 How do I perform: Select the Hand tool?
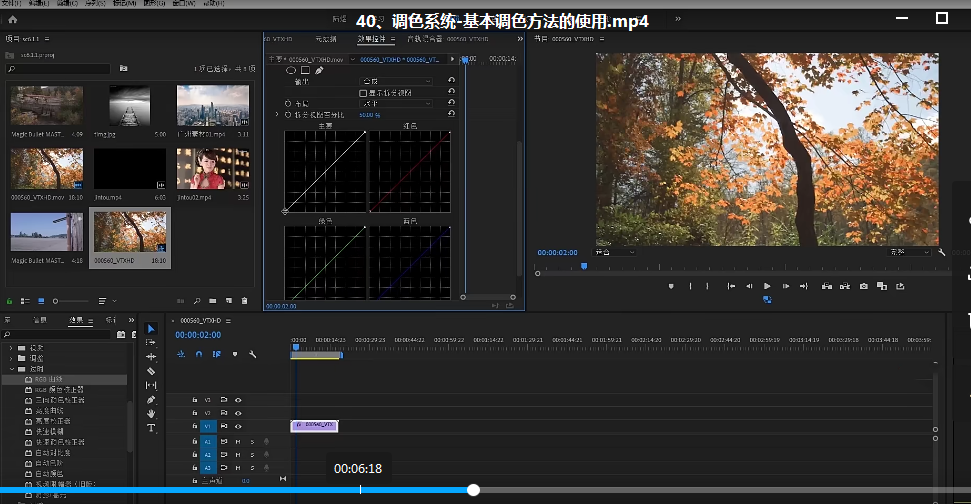[x=151, y=414]
